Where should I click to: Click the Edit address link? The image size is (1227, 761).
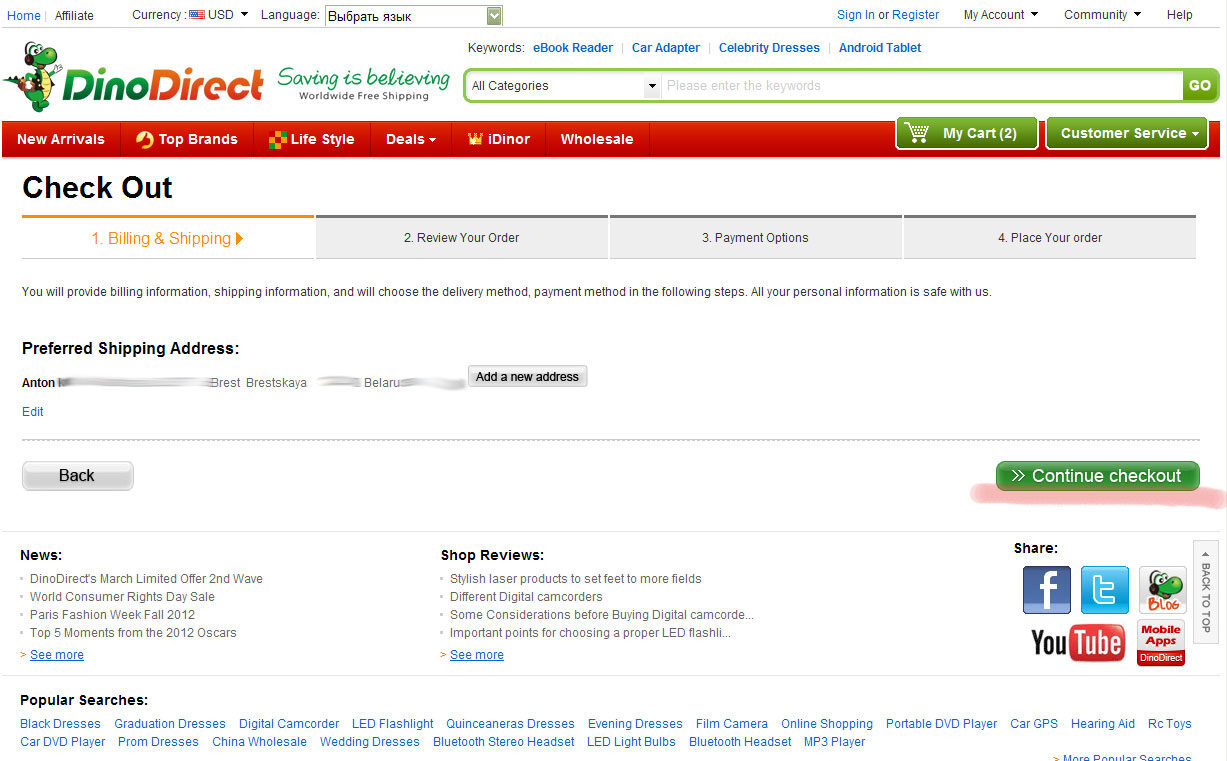point(33,412)
